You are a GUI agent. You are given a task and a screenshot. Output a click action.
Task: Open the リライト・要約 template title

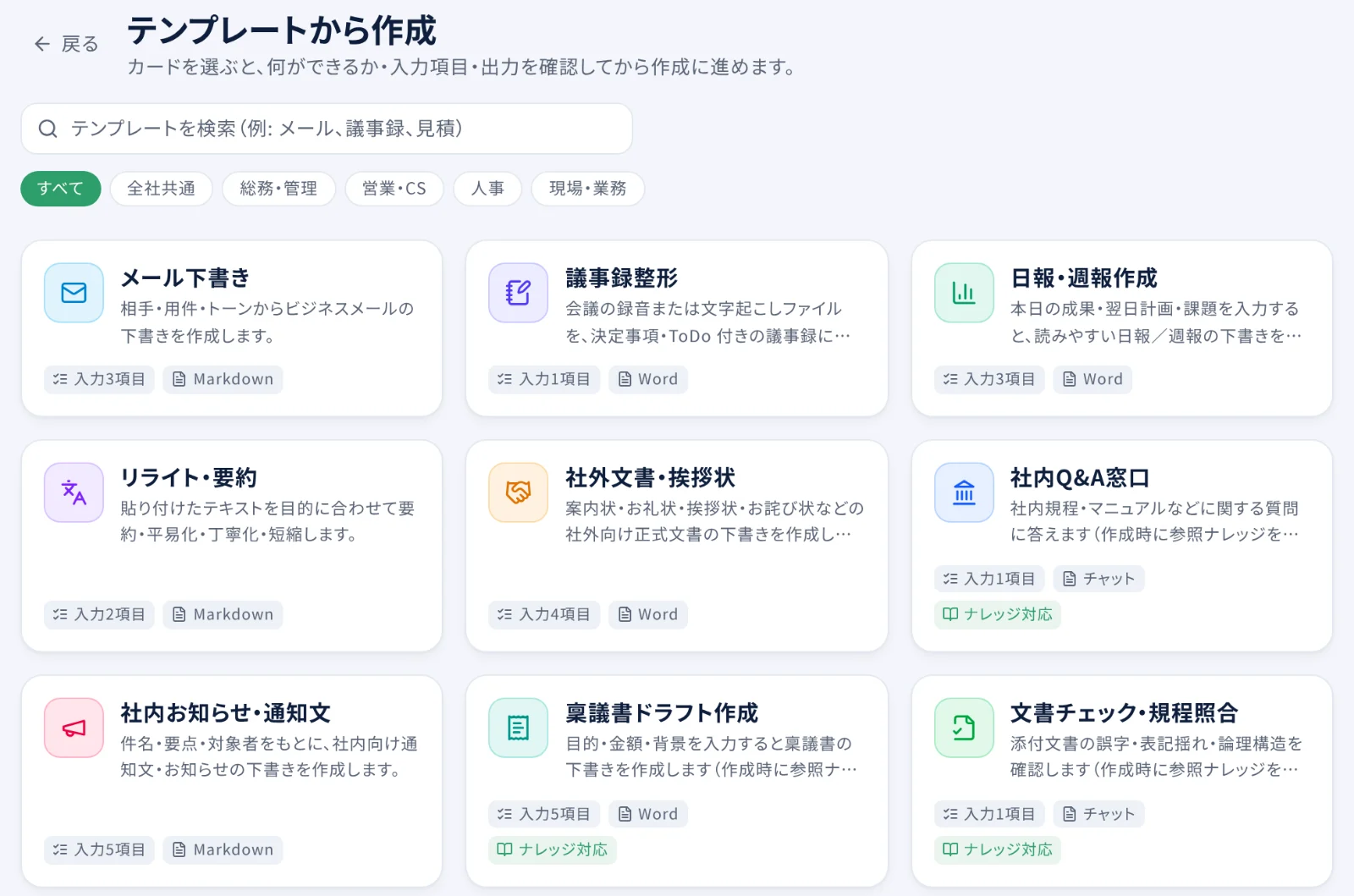[189, 477]
